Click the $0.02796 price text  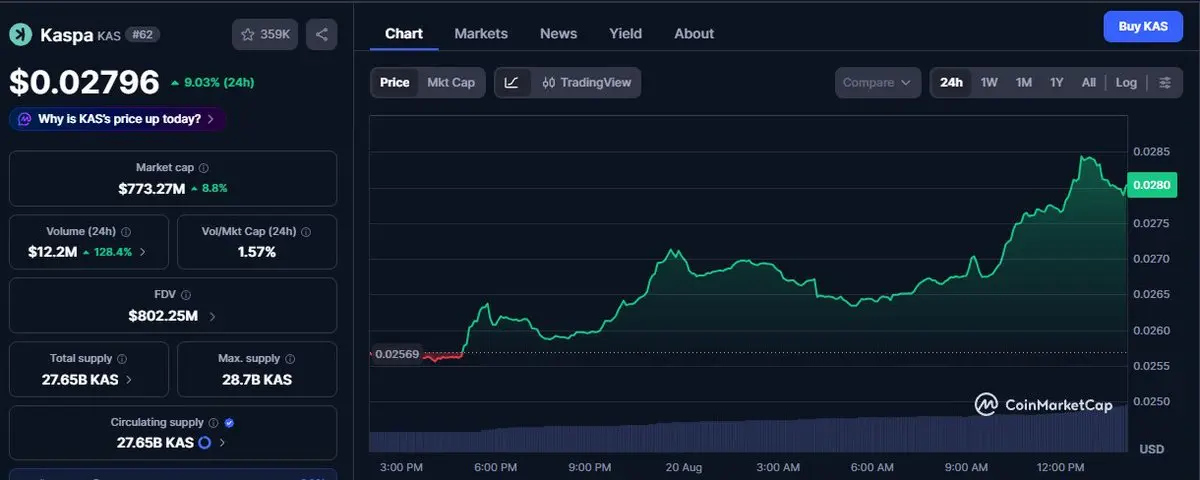tap(84, 81)
